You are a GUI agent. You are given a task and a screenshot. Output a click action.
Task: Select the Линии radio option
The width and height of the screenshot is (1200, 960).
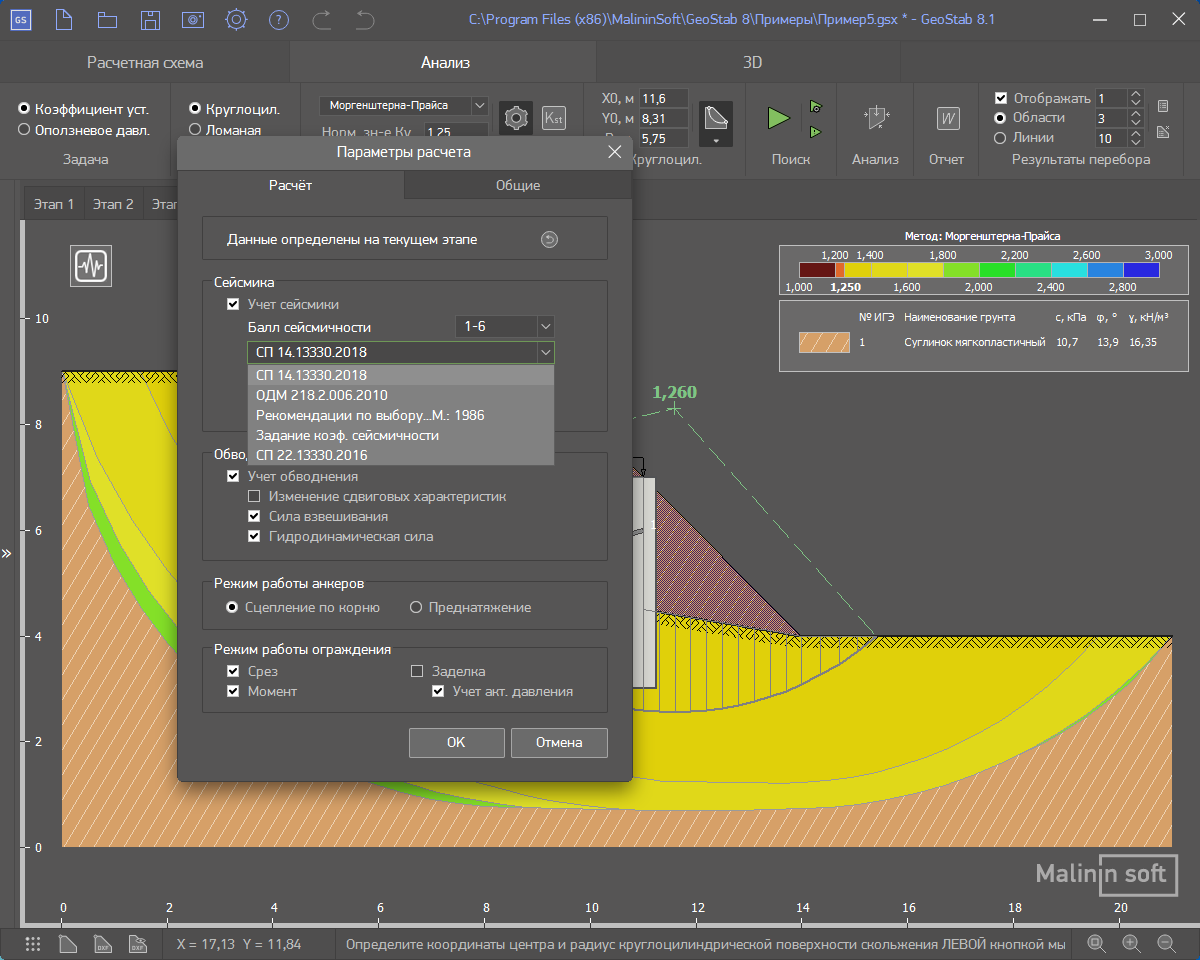(1000, 138)
